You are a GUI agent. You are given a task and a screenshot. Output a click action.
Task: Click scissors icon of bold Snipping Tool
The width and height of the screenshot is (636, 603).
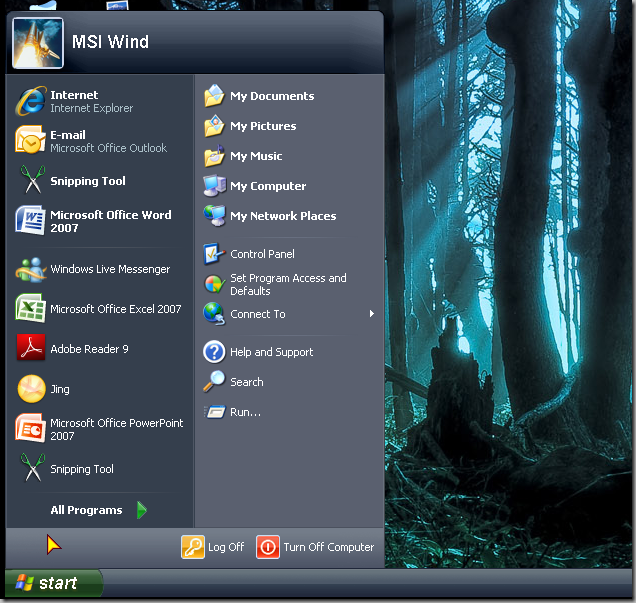tap(32, 180)
